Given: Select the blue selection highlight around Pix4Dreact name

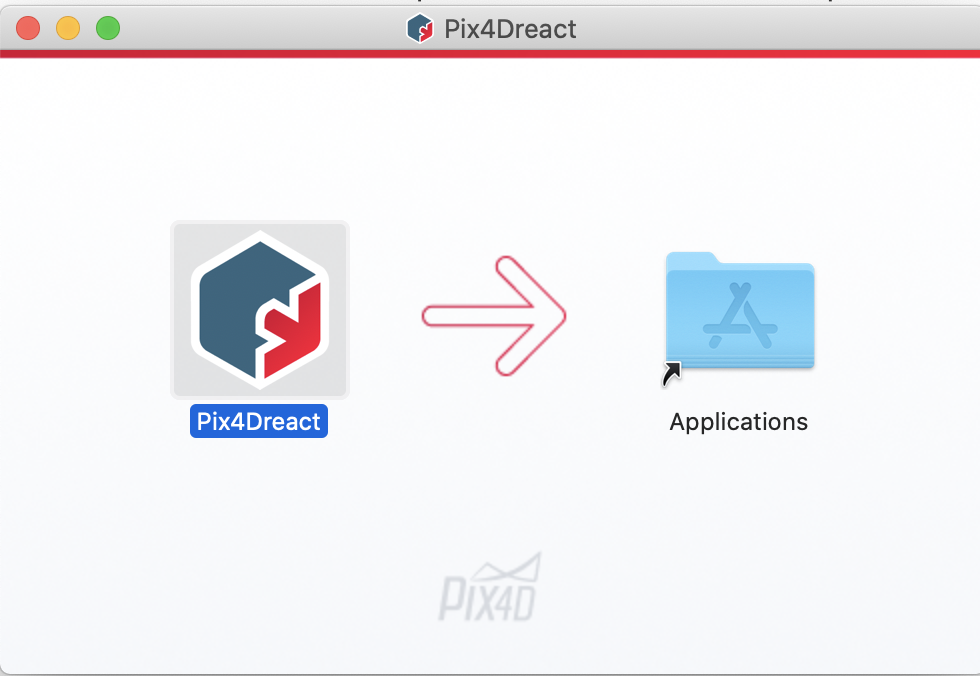Looking at the screenshot, I should pyautogui.click(x=258, y=421).
